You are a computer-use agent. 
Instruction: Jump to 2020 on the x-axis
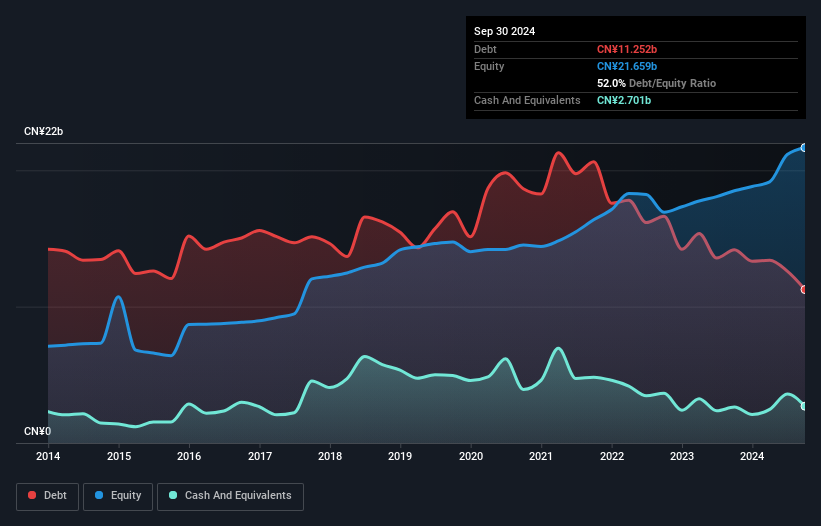coord(471,457)
